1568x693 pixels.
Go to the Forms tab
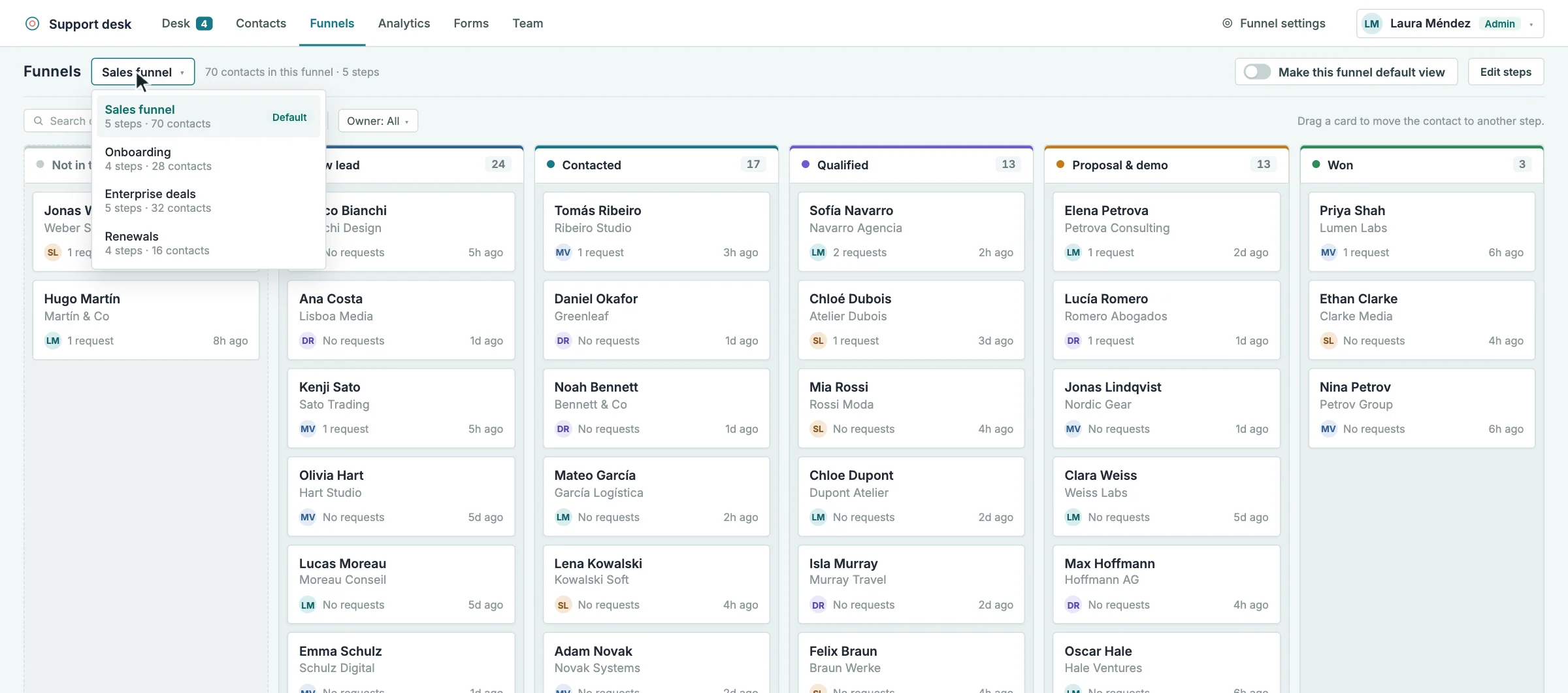pyautogui.click(x=471, y=24)
